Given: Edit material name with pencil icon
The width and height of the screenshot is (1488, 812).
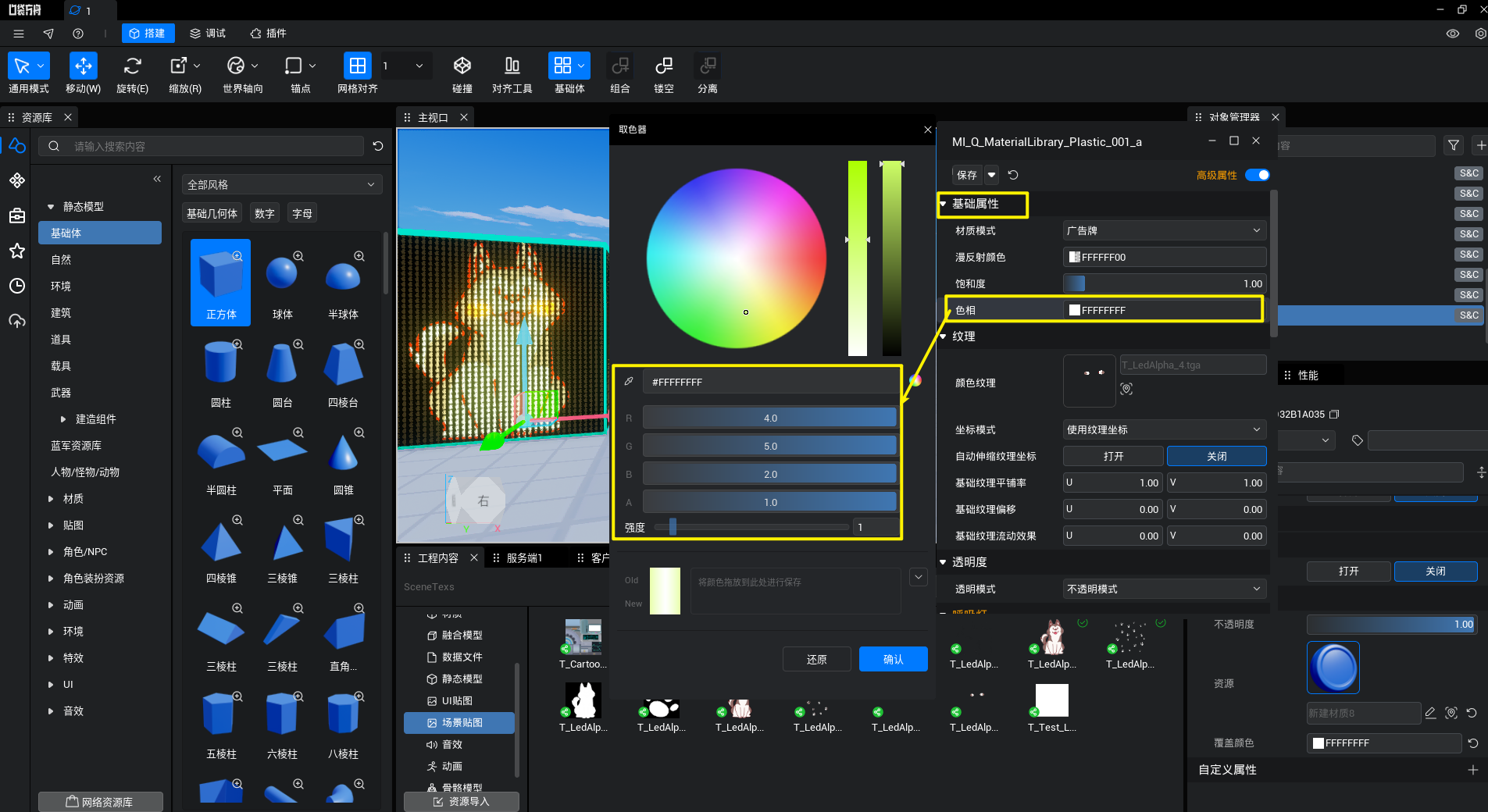Looking at the screenshot, I should pyautogui.click(x=1430, y=713).
